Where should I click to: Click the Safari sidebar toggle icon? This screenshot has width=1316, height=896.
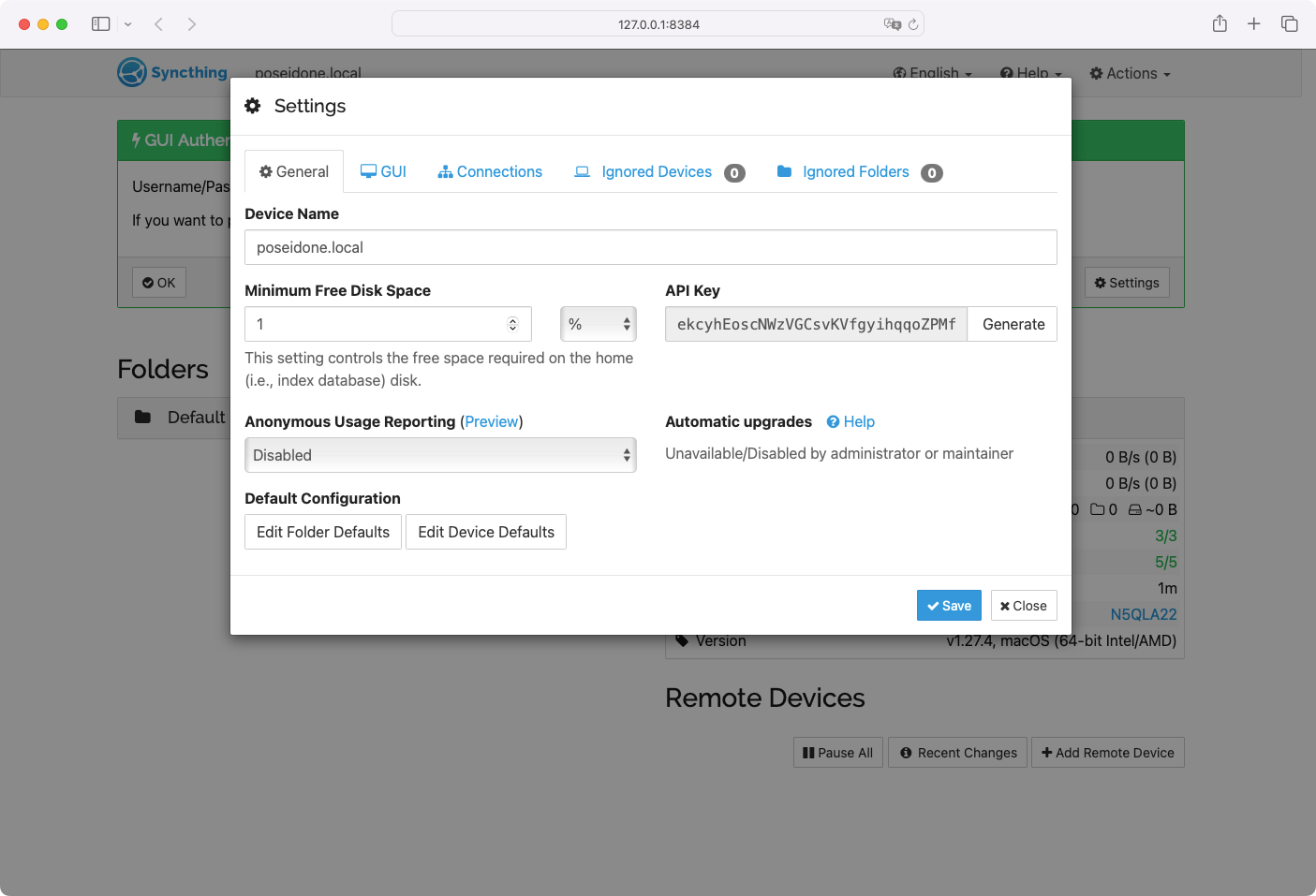tap(101, 24)
